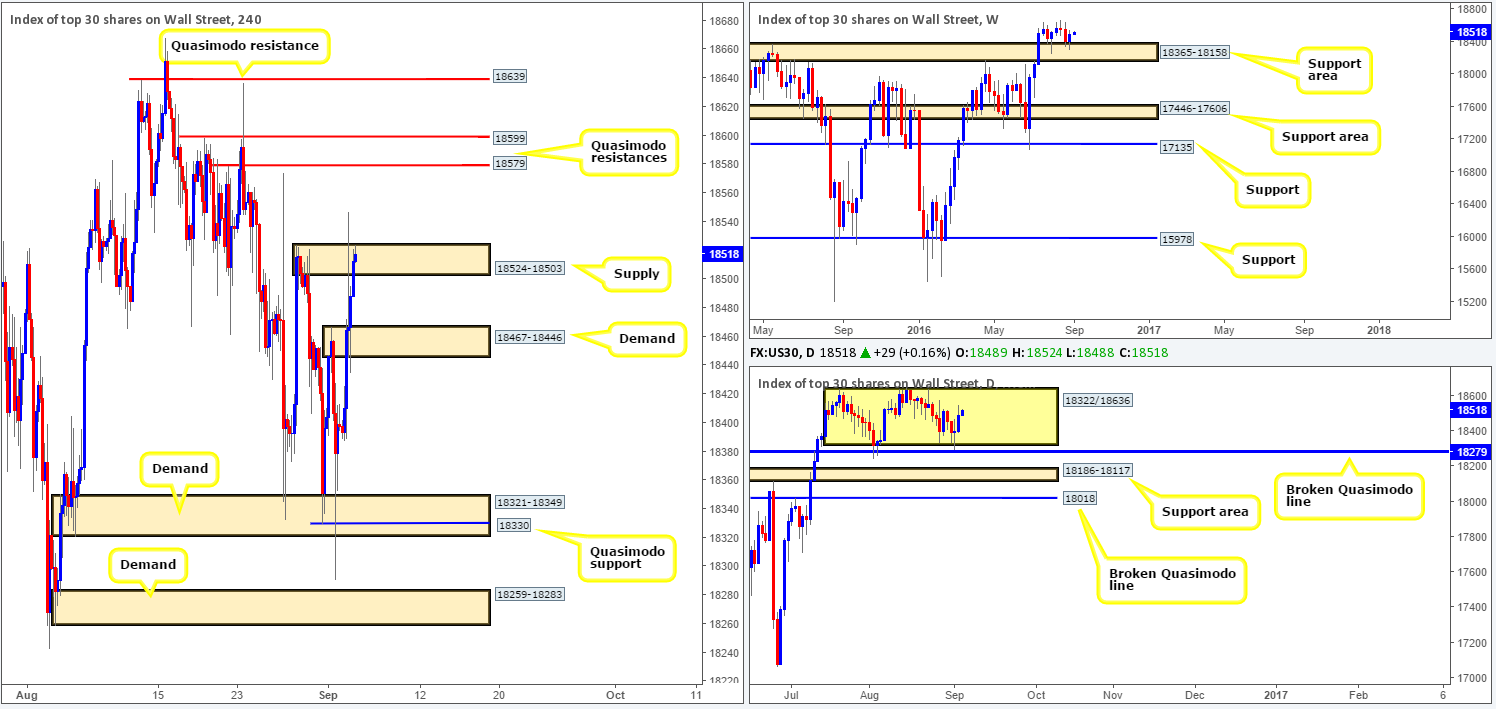Click the 'Support area' callout beside 18365-18158
This screenshot has height=709, width=1496.
pyautogui.click(x=1334, y=71)
